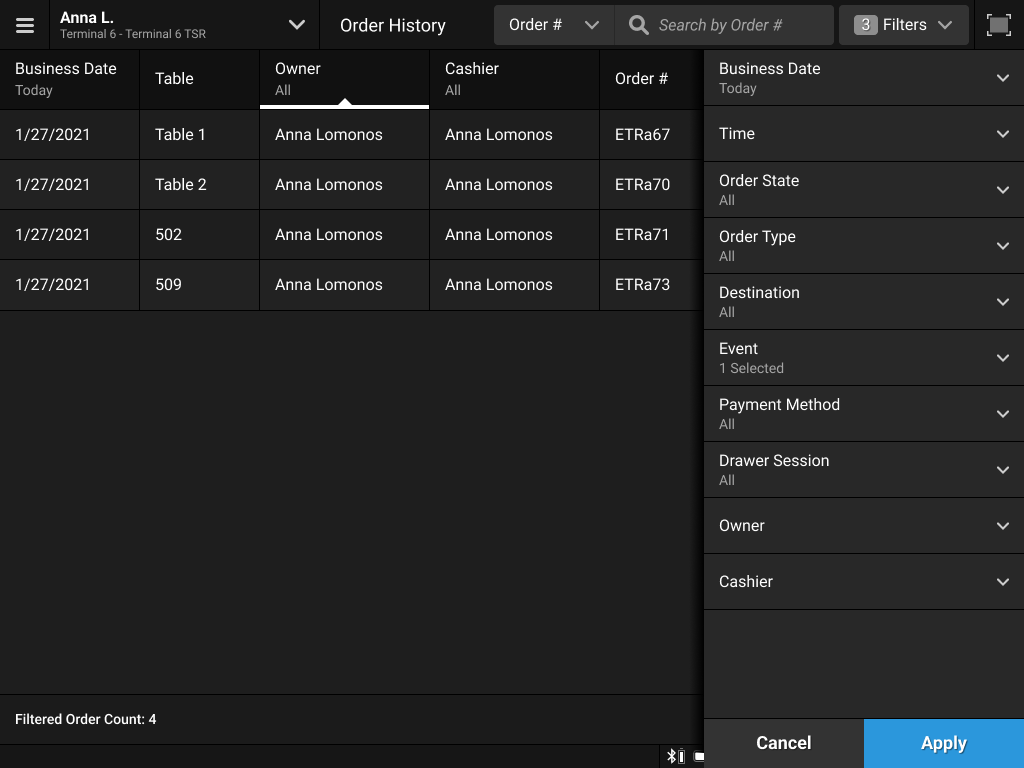Click the fullscreen icon in the top bar
Image resolution: width=1024 pixels, height=768 pixels.
(998, 25)
